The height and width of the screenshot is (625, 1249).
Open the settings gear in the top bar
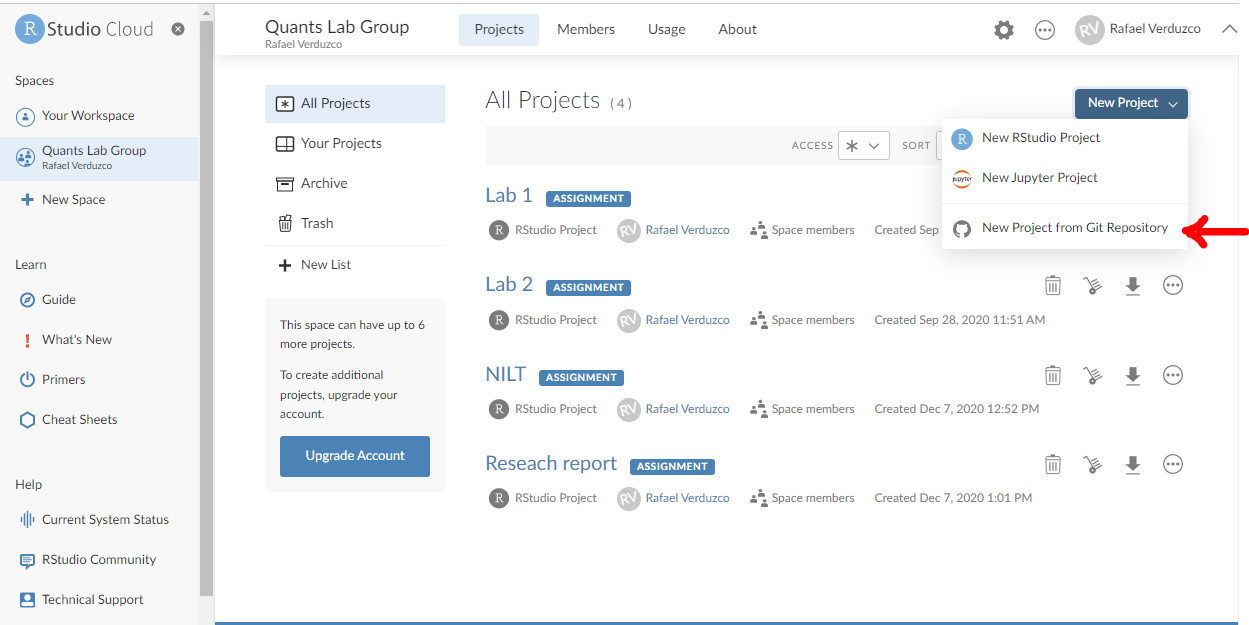pyautogui.click(x=1003, y=30)
